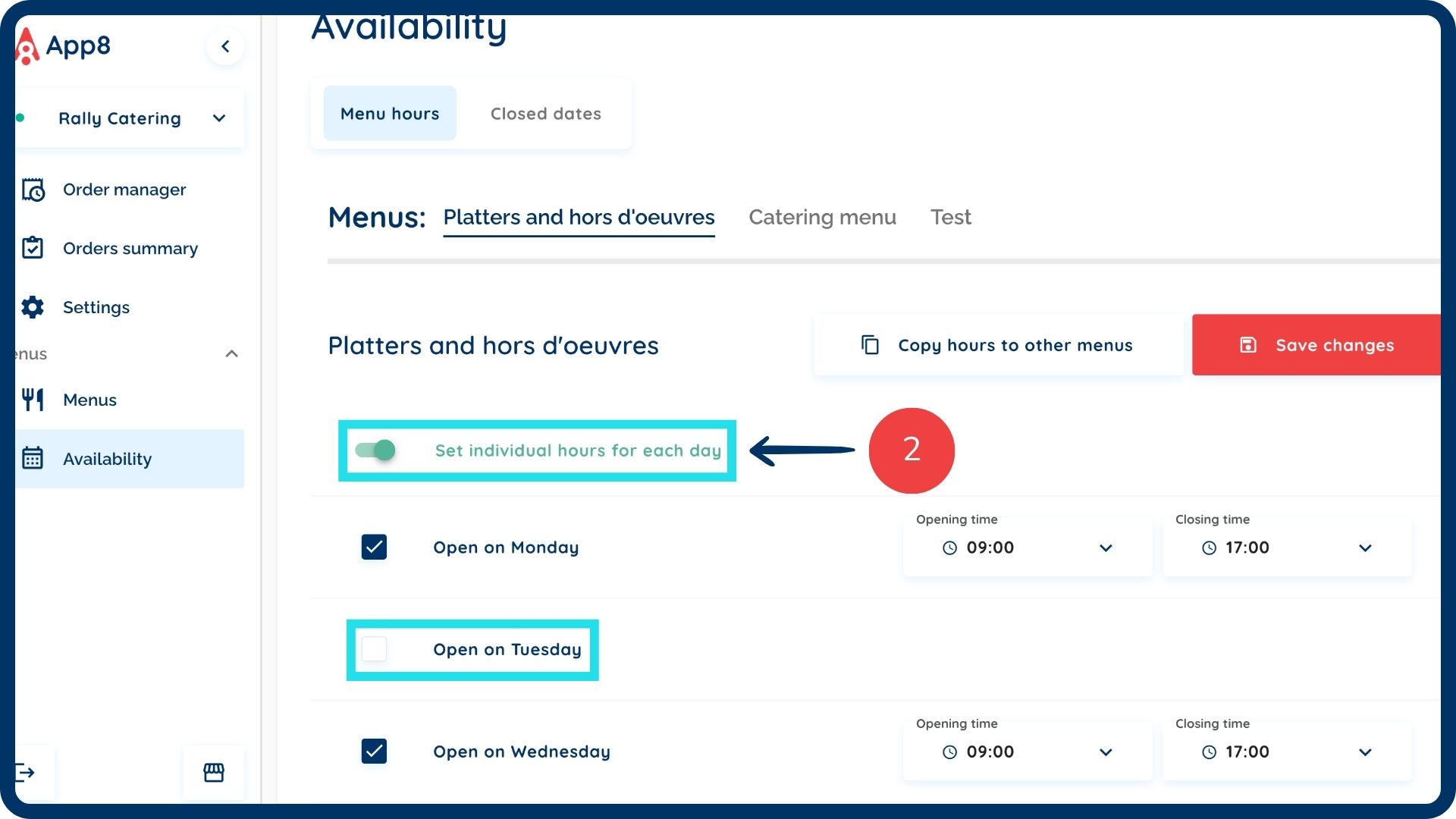Click the Menus fork and knife icon
Image resolution: width=1456 pixels, height=819 pixels.
coord(33,400)
